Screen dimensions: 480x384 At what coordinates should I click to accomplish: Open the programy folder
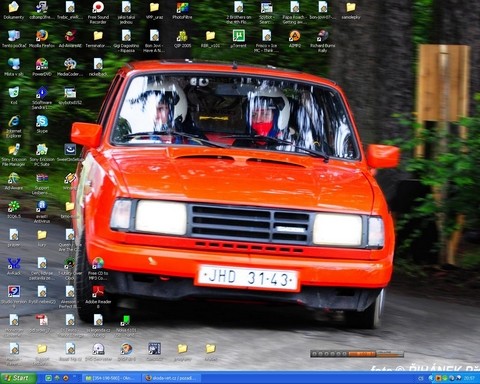(x=182, y=353)
